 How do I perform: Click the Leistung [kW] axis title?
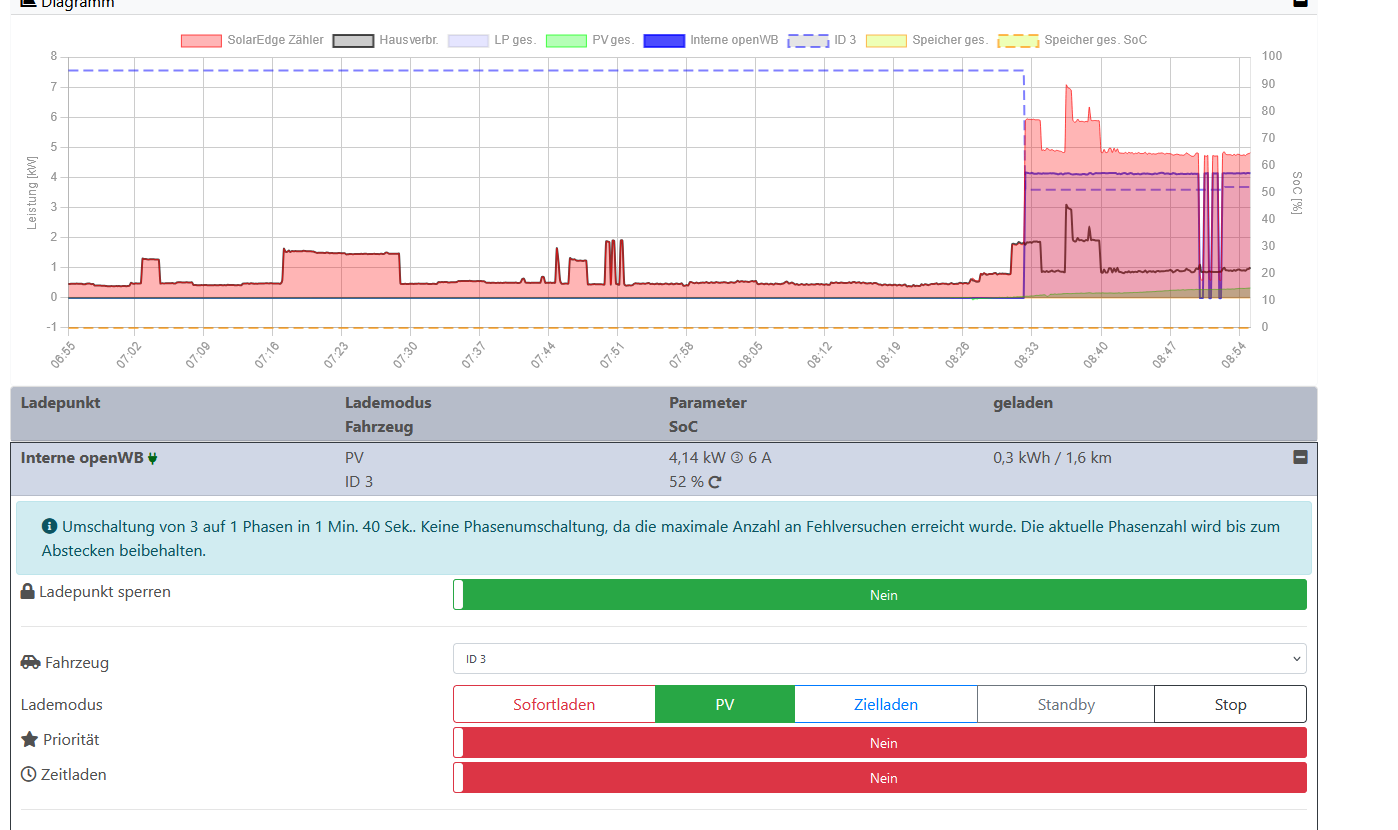pos(32,191)
